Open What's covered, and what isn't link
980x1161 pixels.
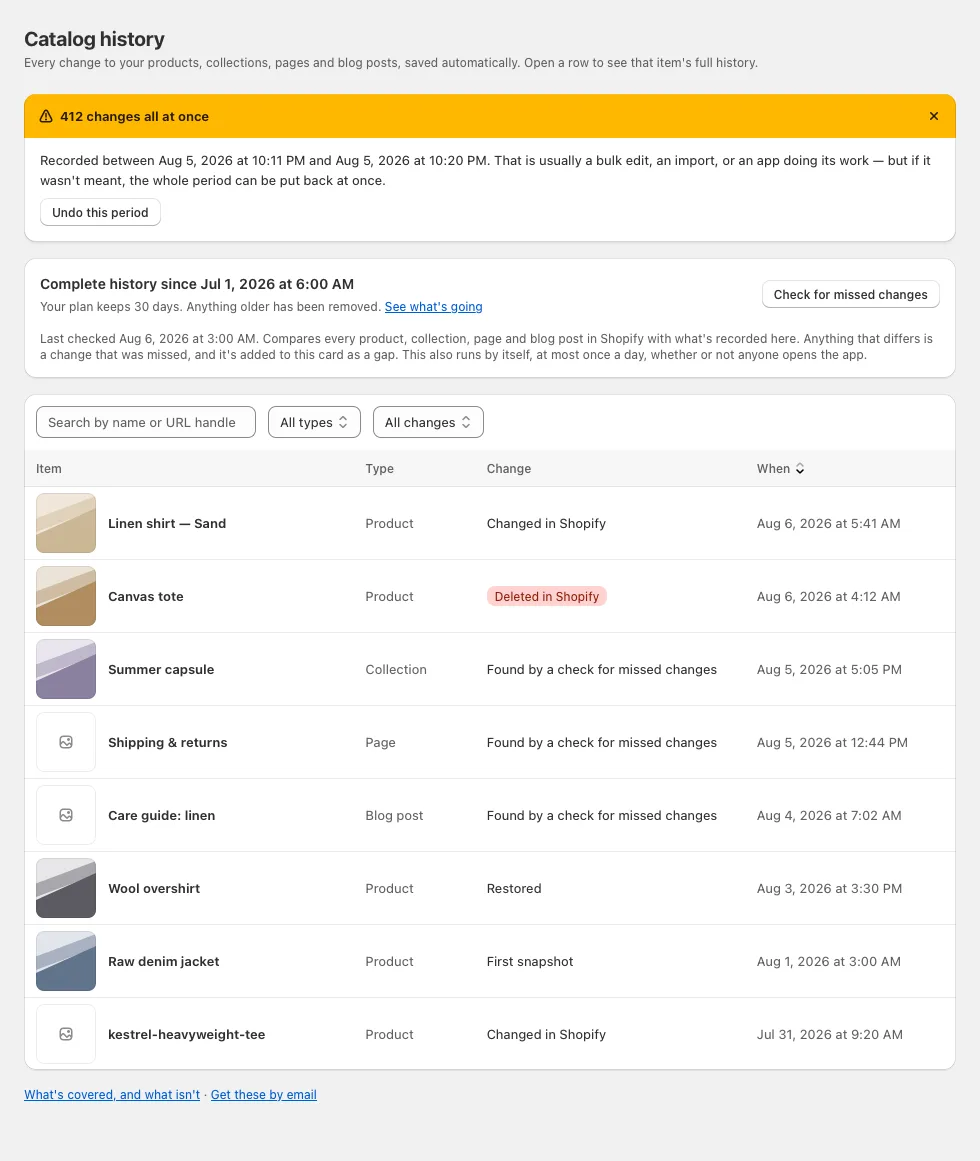[112, 1094]
